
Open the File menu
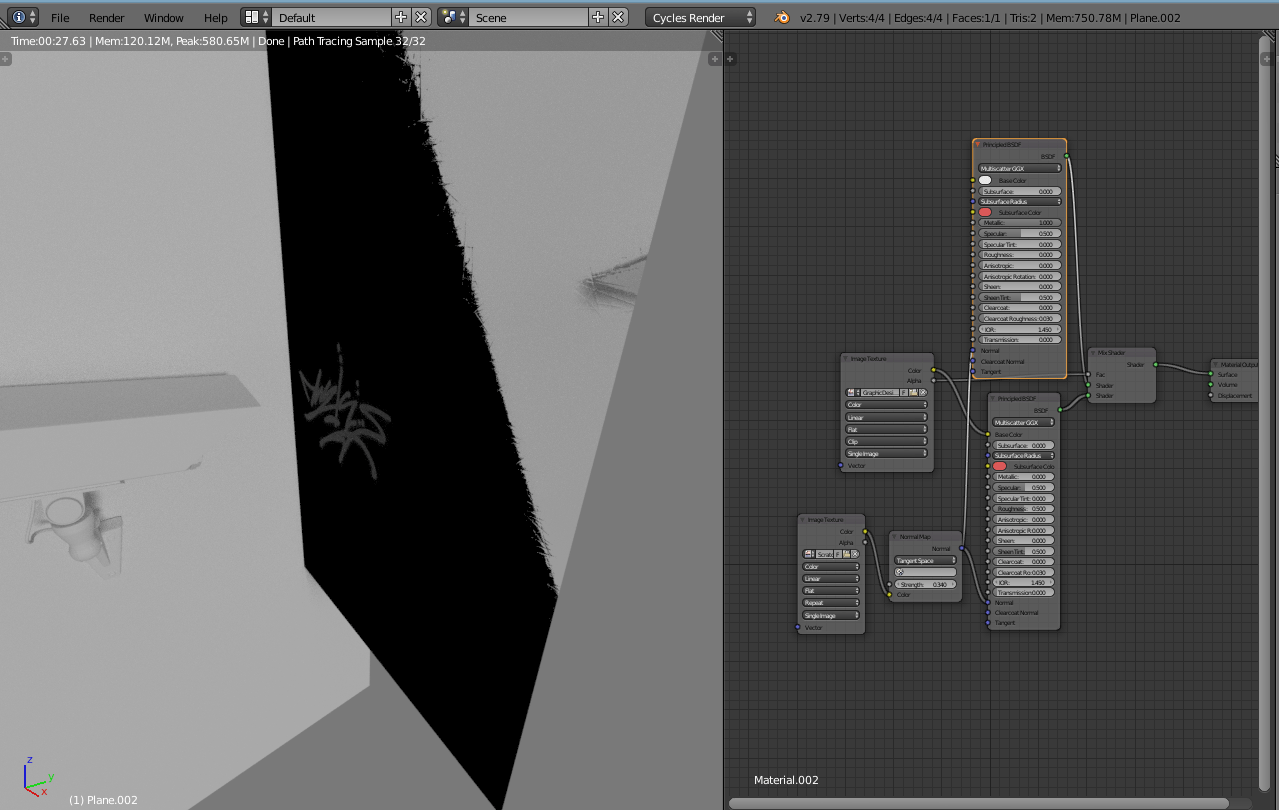click(60, 17)
